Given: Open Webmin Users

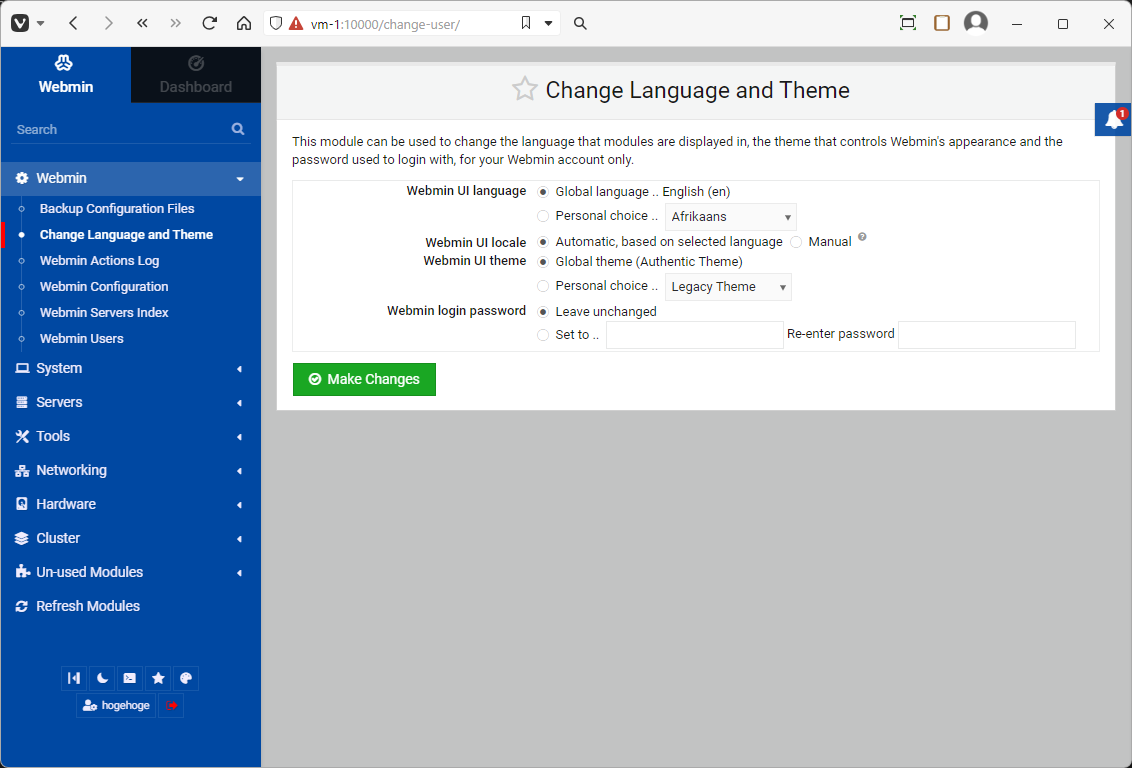Looking at the screenshot, I should click(82, 339).
